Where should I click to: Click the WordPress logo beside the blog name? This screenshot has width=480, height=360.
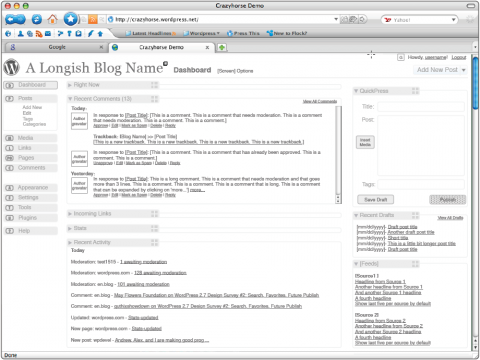pos(12,67)
